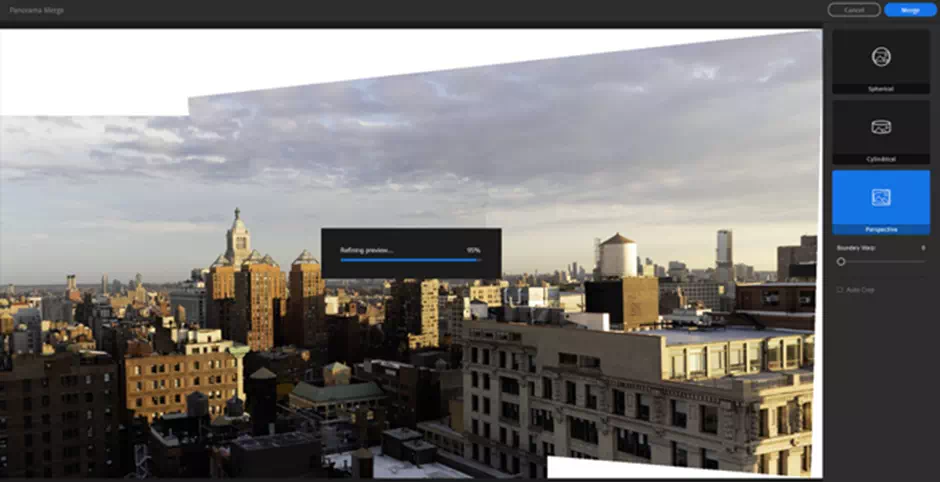
Task: Click the Refining preview status text
Action: [366, 250]
